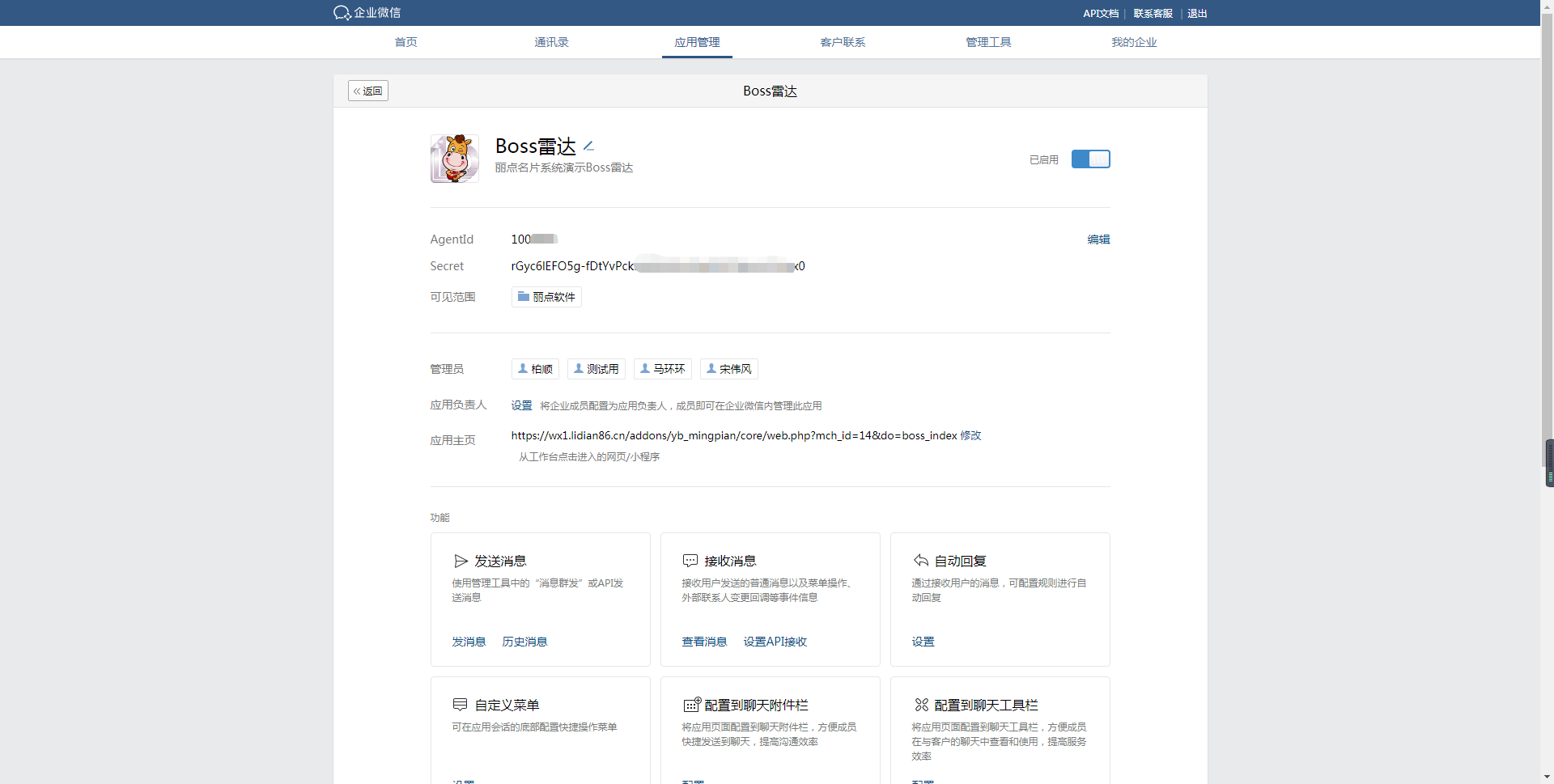Switch to the 我的企业 tab
The image size is (1554, 784).
[x=1134, y=42]
